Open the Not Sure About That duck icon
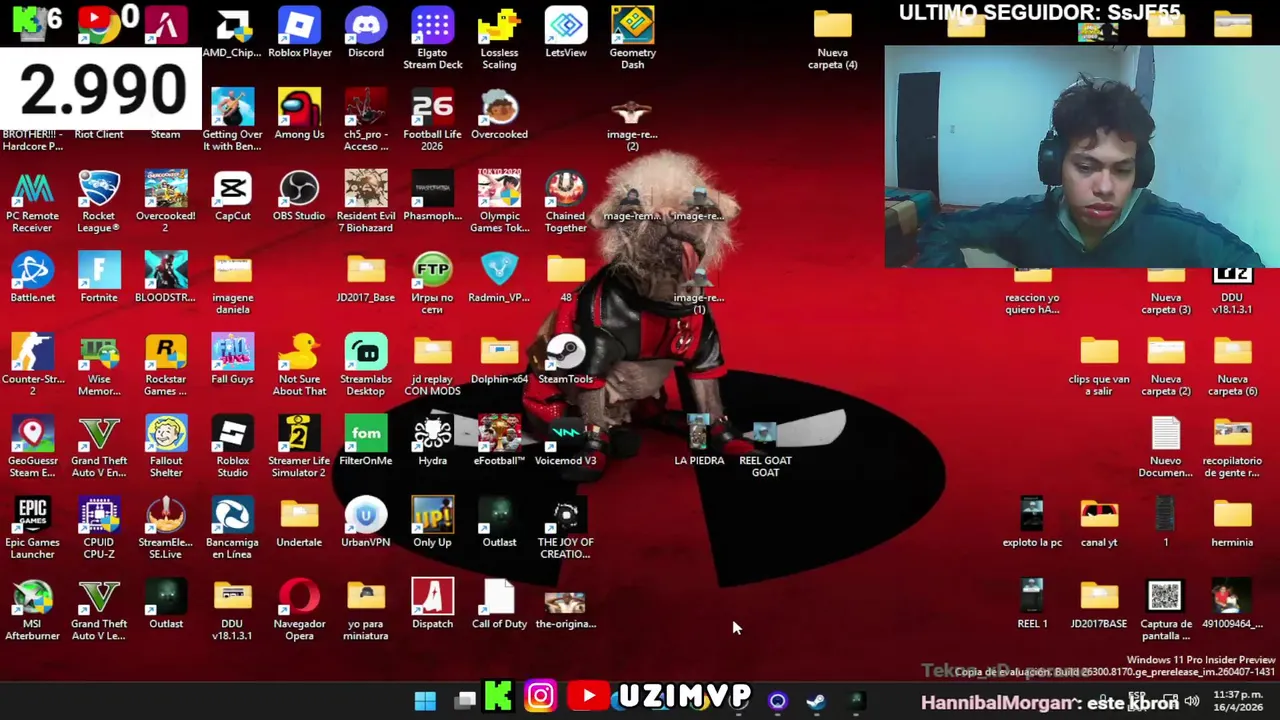 click(x=299, y=366)
